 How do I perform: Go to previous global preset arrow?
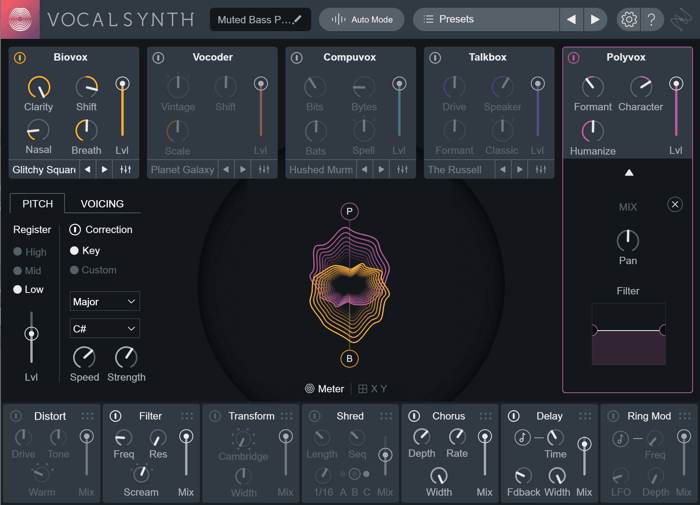click(571, 20)
